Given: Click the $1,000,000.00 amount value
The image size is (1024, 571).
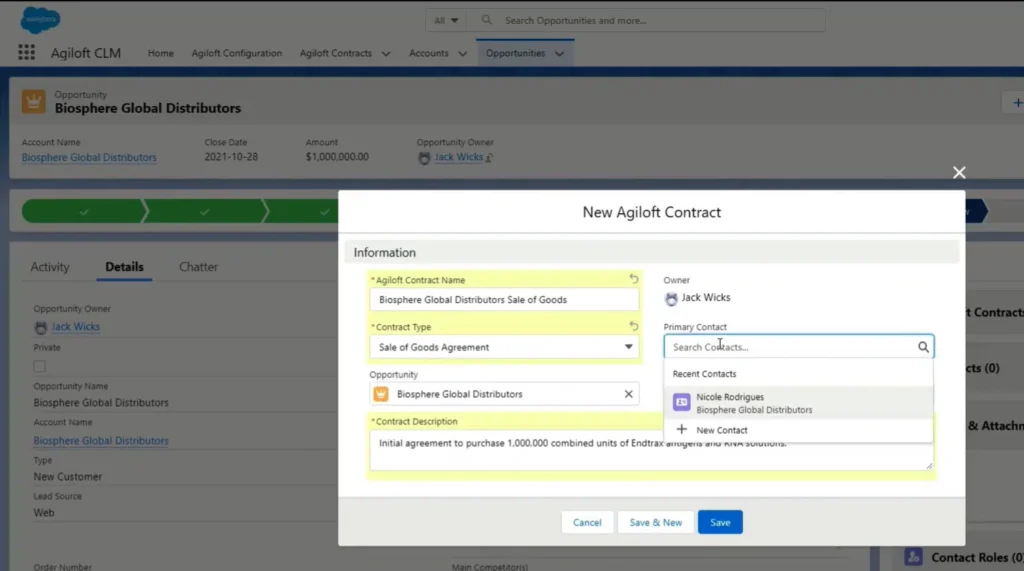Looking at the screenshot, I should (337, 157).
